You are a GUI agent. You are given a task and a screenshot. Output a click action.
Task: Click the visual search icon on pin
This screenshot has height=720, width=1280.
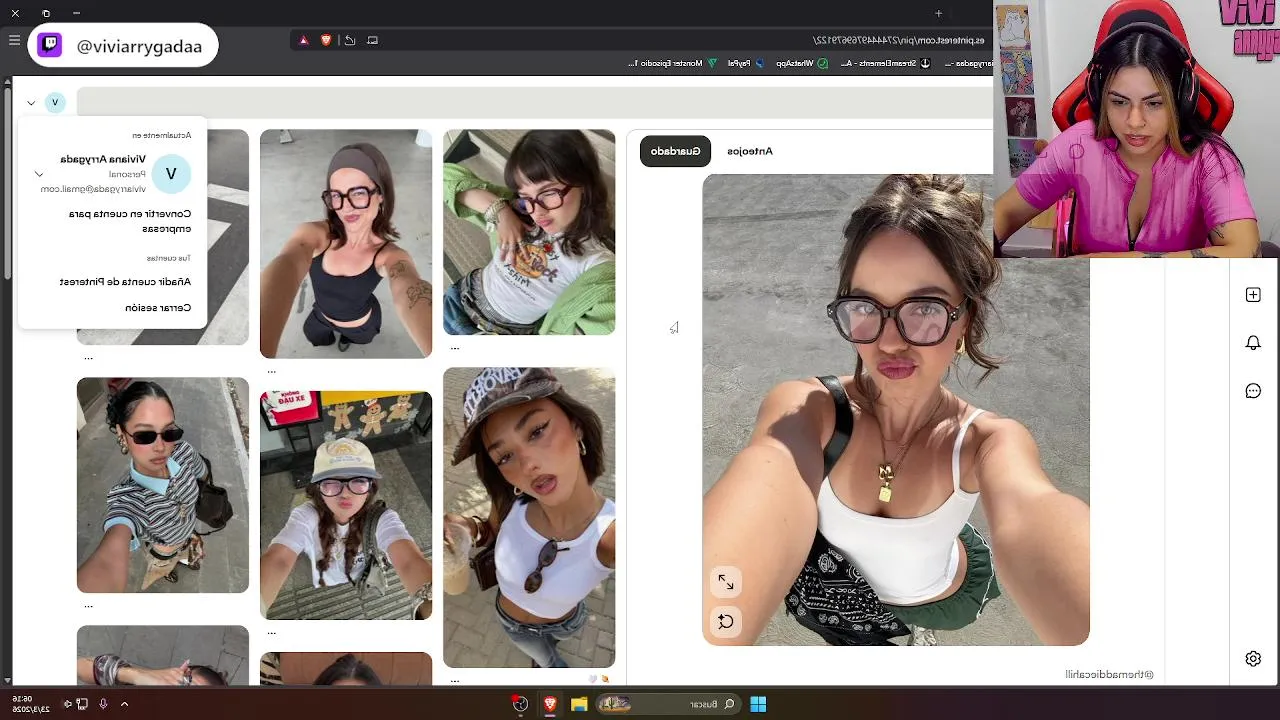pyautogui.click(x=726, y=621)
